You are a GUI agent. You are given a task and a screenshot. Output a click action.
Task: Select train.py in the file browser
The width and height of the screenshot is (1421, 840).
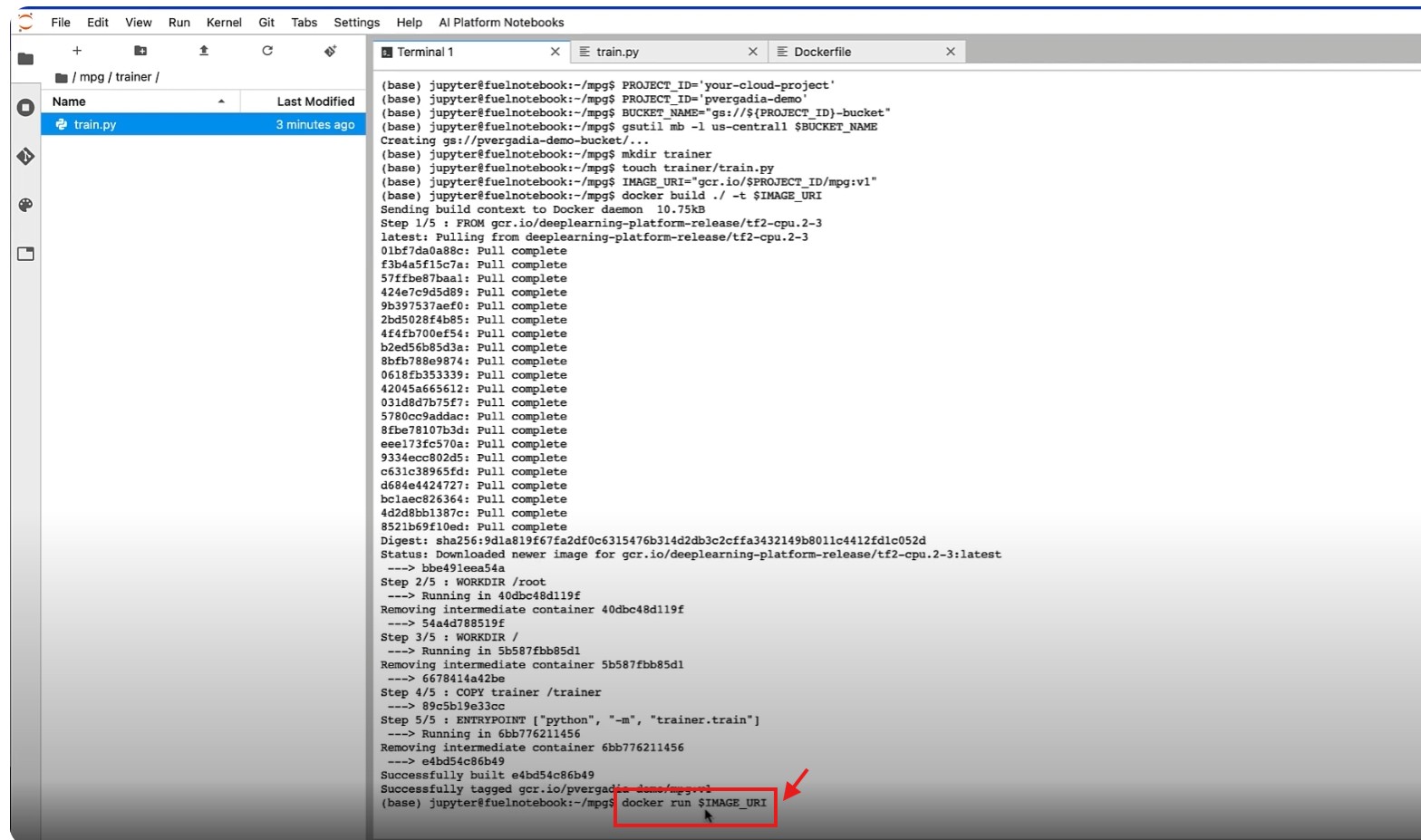pos(95,124)
